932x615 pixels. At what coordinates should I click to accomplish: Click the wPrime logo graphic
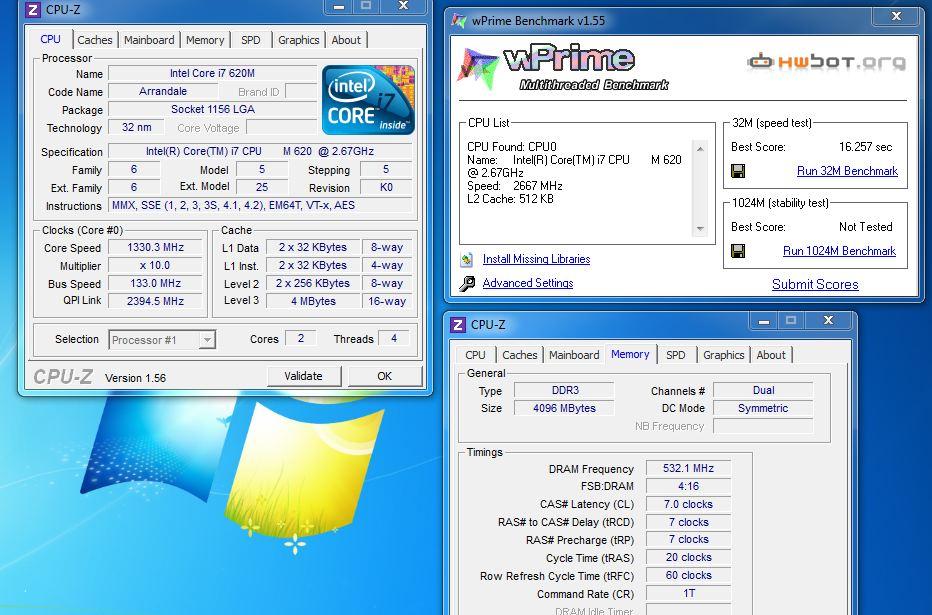(x=562, y=68)
